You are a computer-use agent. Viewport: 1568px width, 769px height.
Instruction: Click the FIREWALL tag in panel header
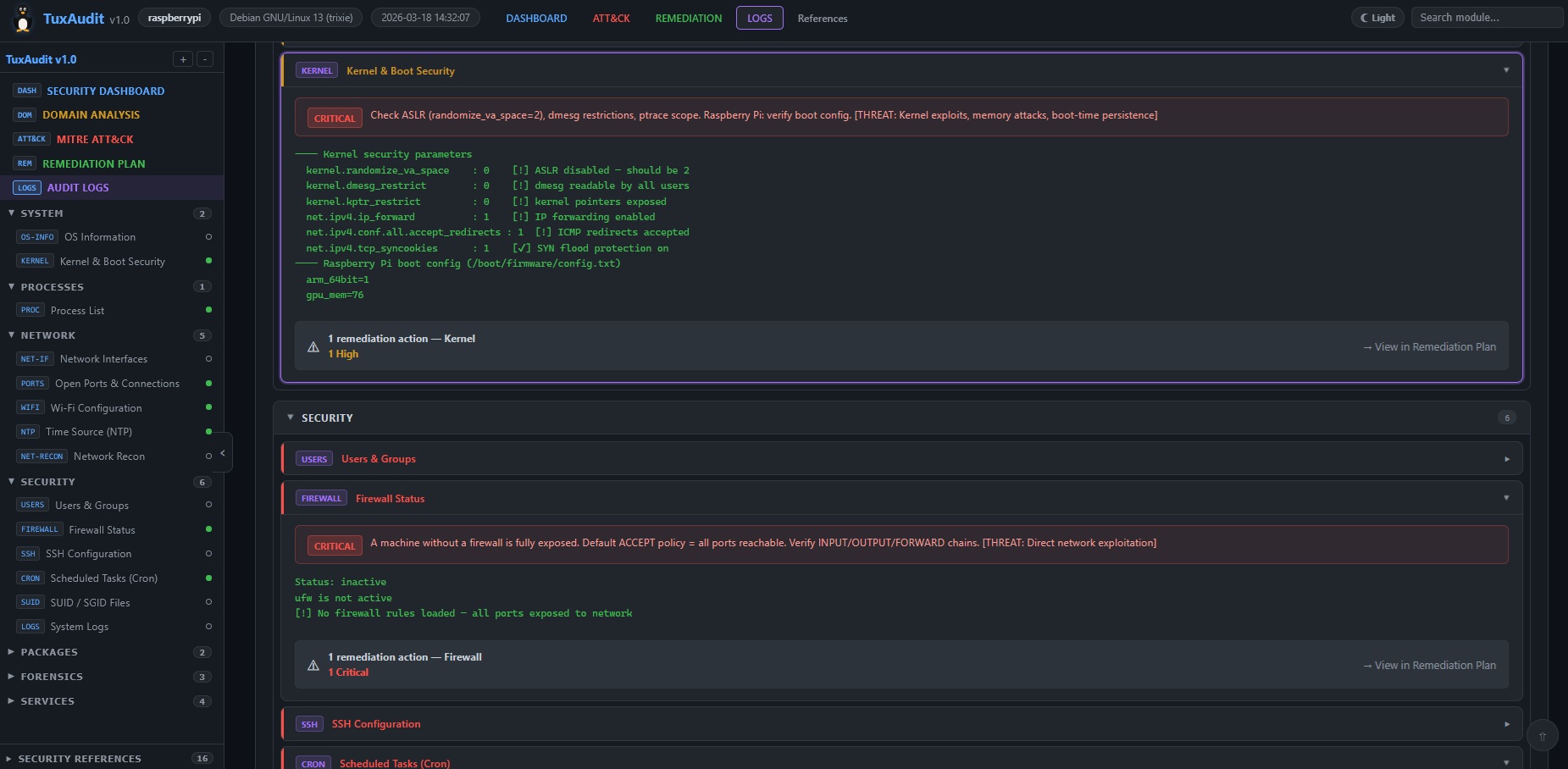click(321, 498)
